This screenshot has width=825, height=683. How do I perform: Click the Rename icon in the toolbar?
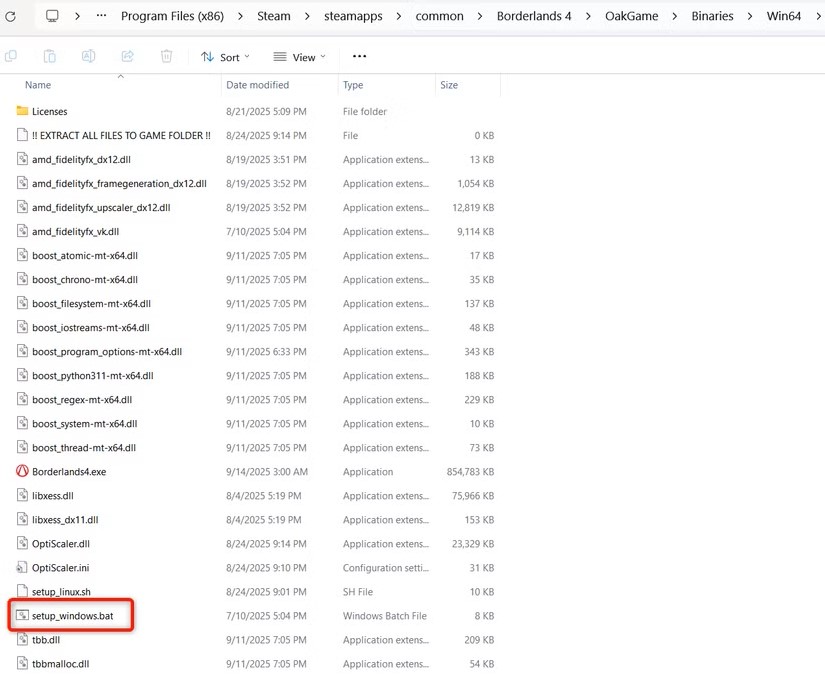tap(88, 57)
